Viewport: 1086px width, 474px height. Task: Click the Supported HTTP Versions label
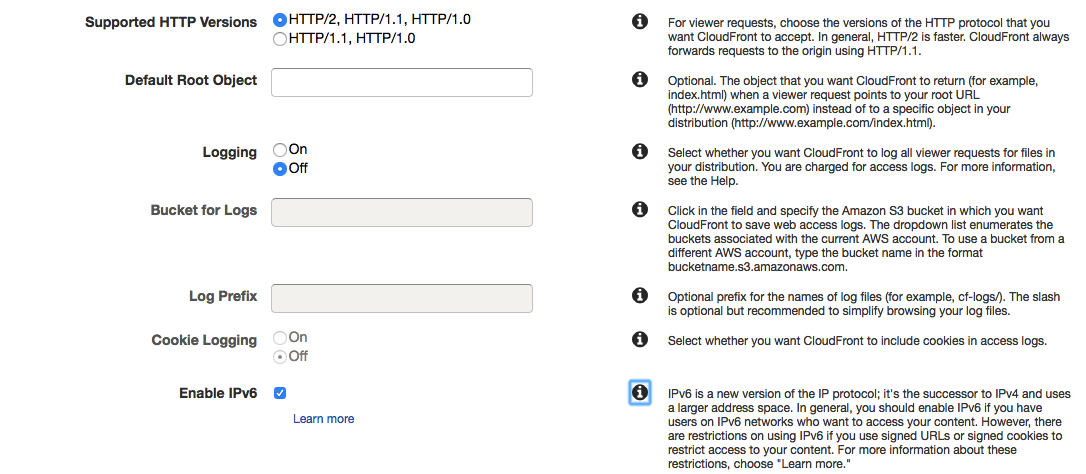click(171, 22)
